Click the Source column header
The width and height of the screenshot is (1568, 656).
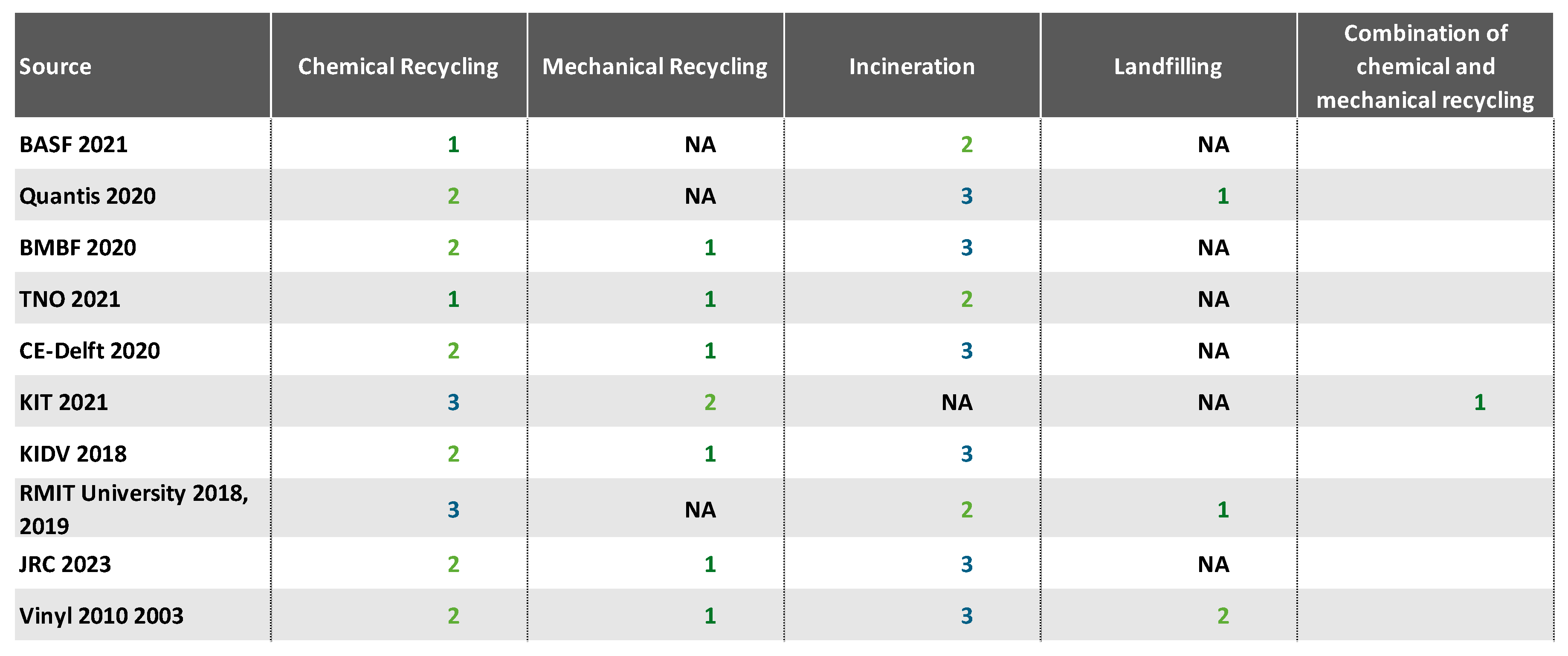click(55, 66)
